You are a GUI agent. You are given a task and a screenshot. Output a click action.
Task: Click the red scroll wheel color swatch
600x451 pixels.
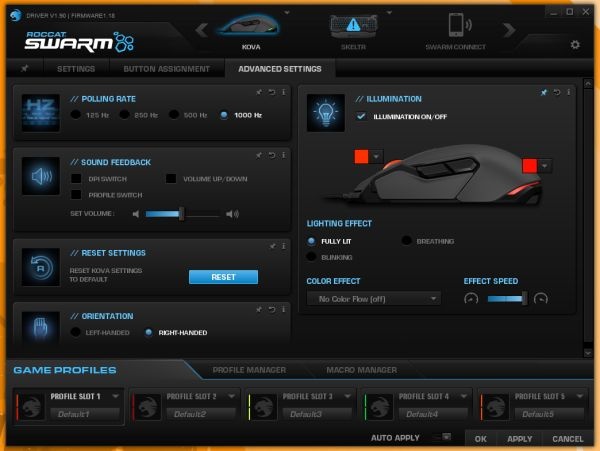pyautogui.click(x=362, y=156)
